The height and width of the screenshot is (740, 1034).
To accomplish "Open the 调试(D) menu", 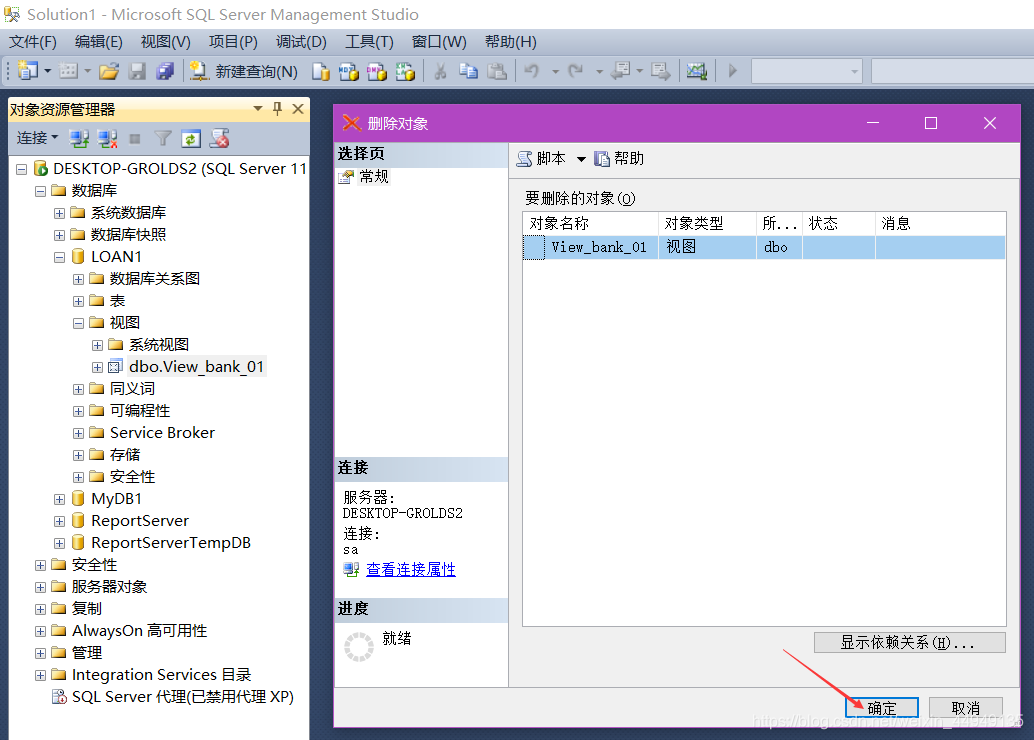I will click(301, 42).
